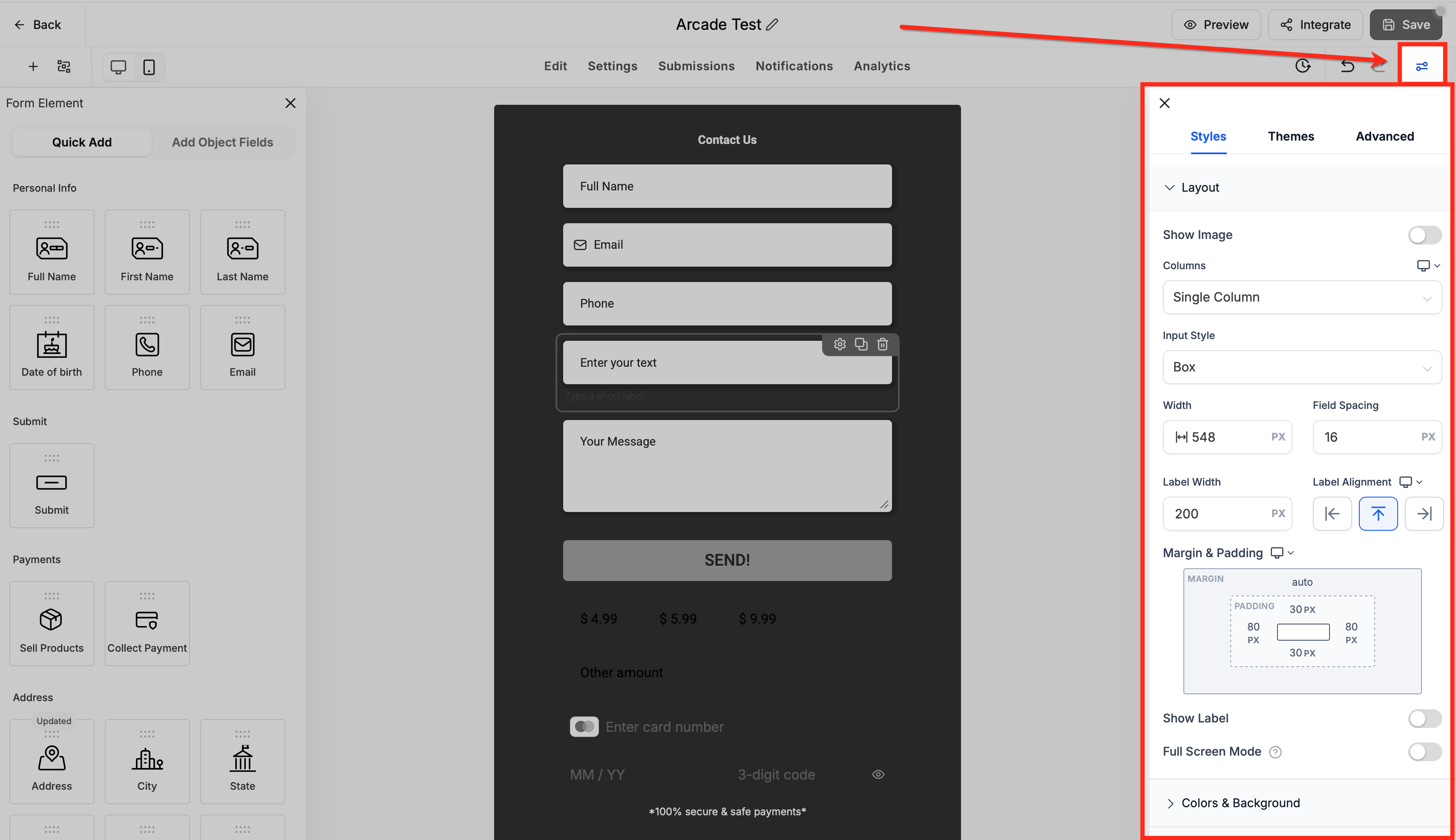Image resolution: width=1456 pixels, height=840 pixels.
Task: Switch to the Advanced tab
Action: 1384,137
